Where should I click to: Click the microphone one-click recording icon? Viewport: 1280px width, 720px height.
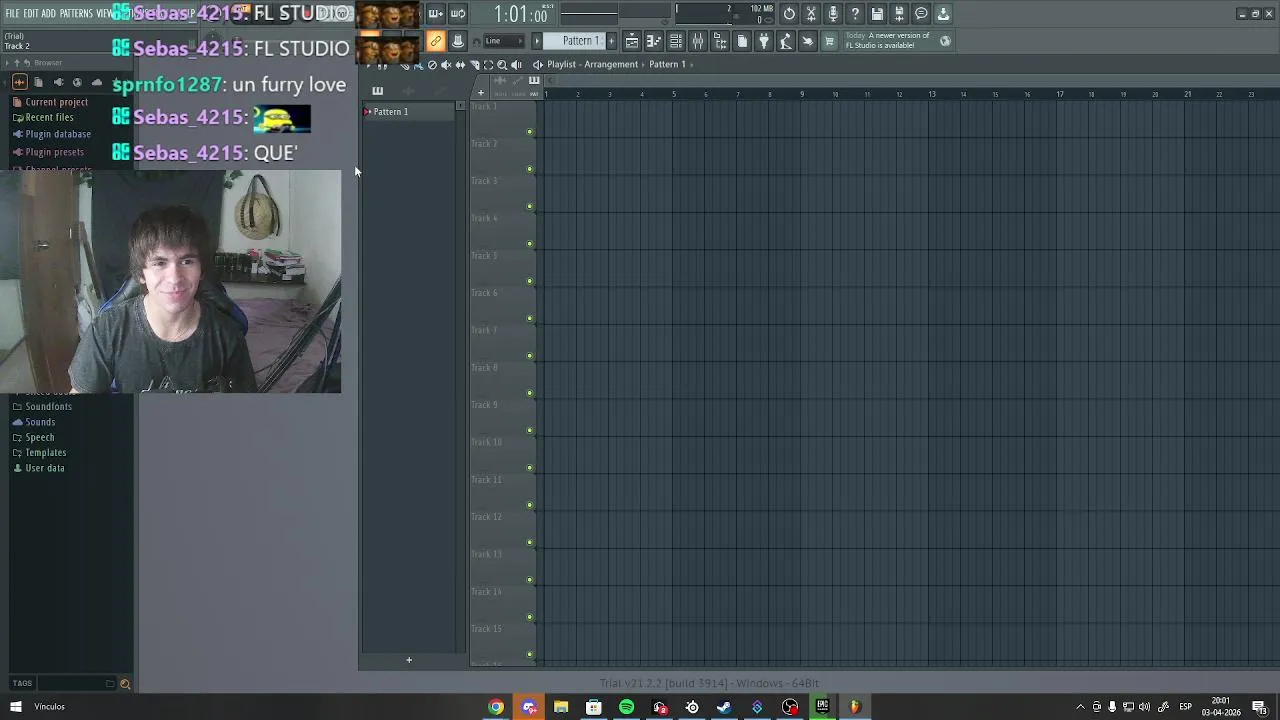tap(833, 14)
